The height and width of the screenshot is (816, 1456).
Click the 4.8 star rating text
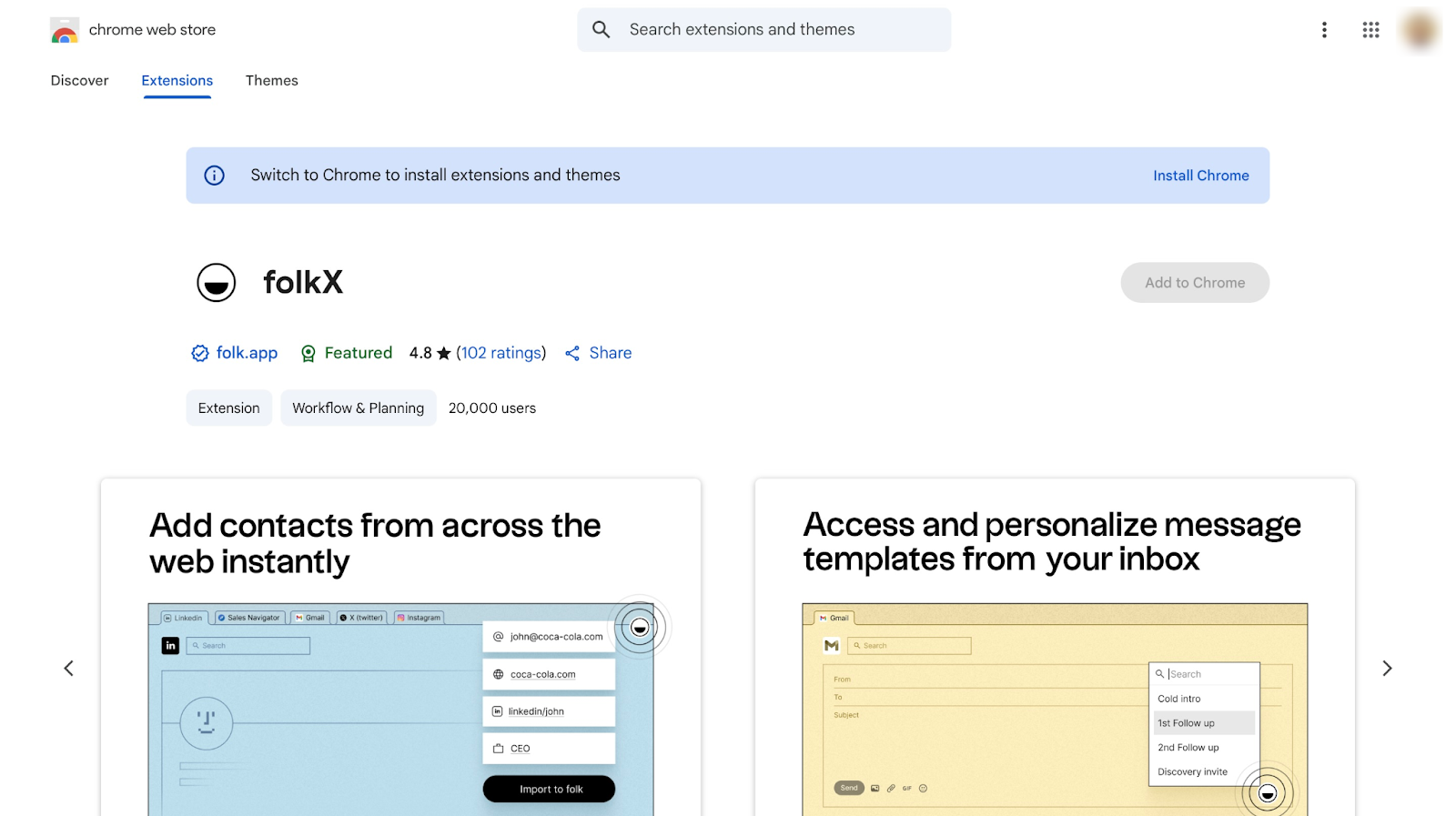(x=430, y=353)
